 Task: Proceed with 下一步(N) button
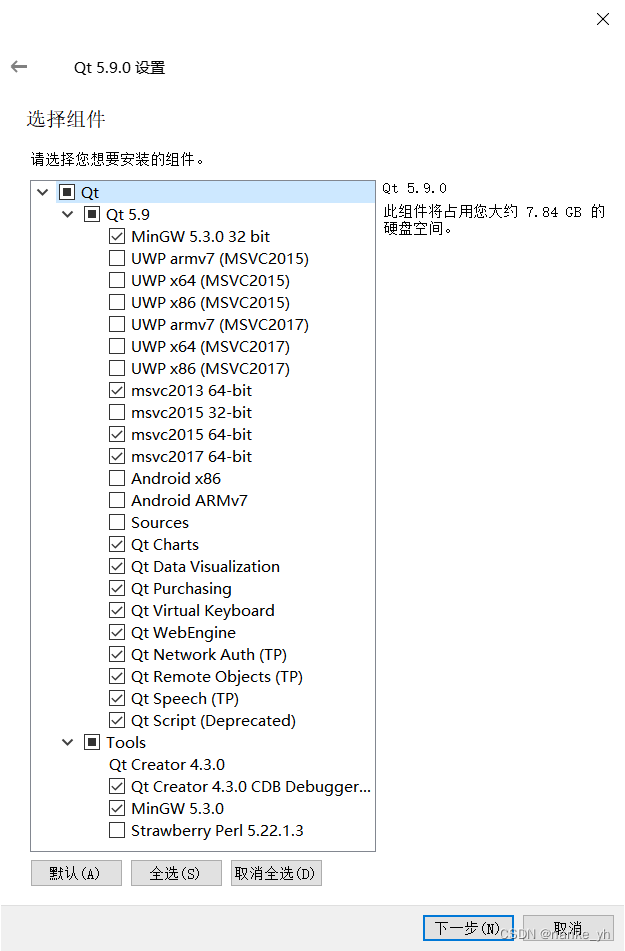pyautogui.click(x=468, y=928)
